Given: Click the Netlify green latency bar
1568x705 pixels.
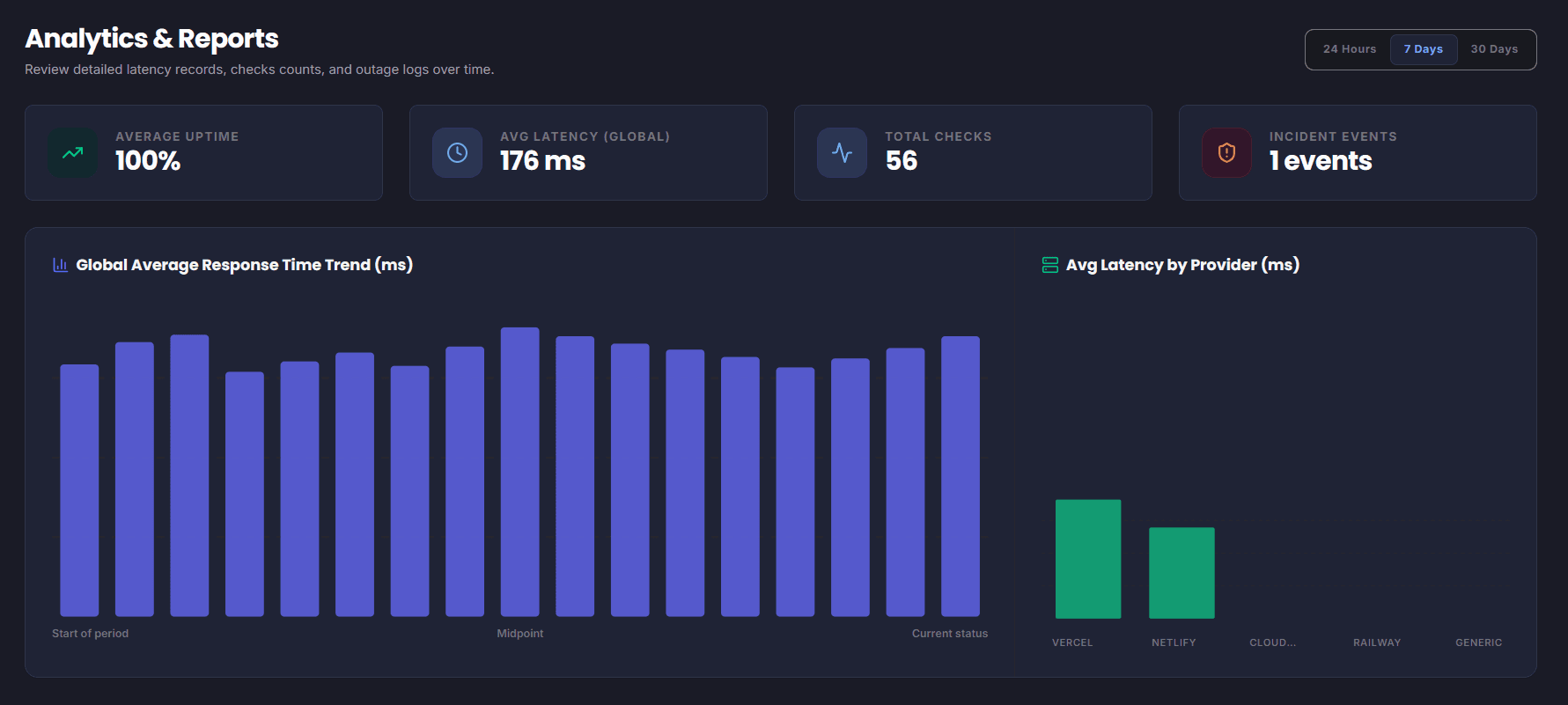Looking at the screenshot, I should click(x=1182, y=573).
